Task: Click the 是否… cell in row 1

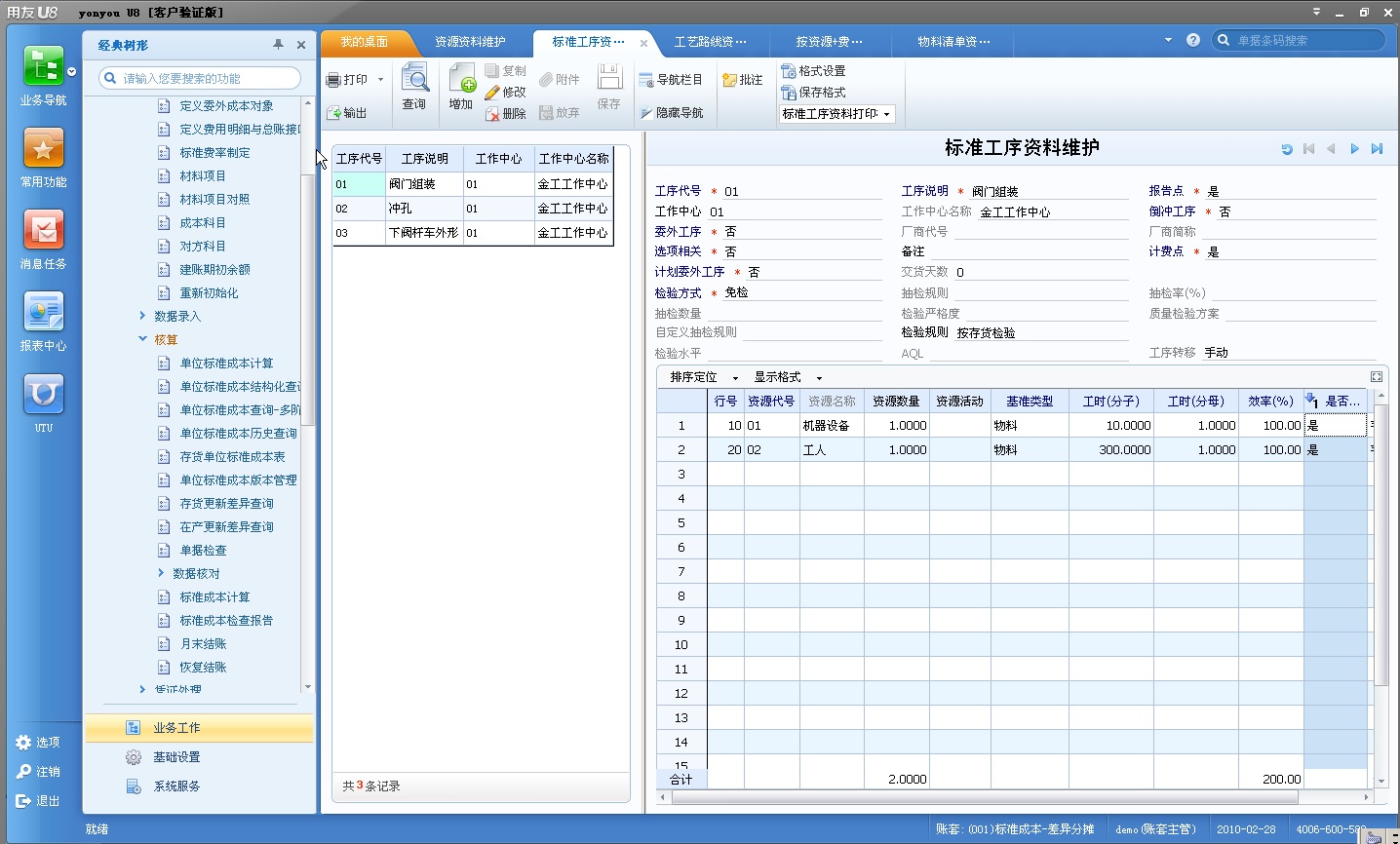Action: pyautogui.click(x=1336, y=426)
